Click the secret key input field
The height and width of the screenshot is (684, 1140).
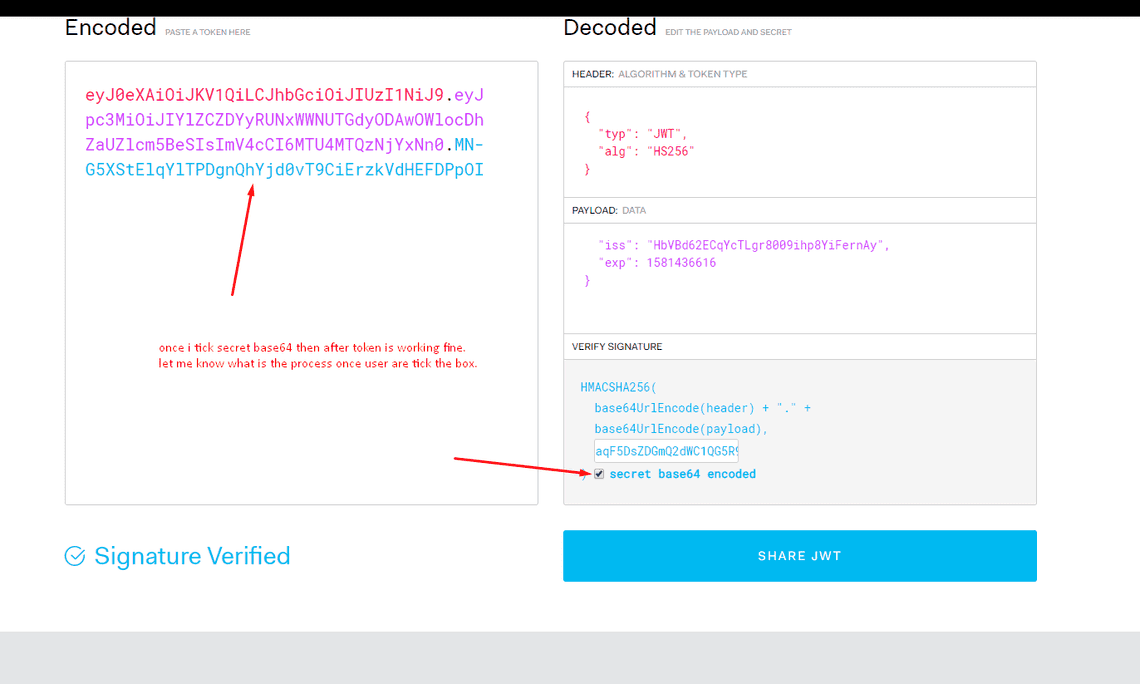(x=666, y=451)
